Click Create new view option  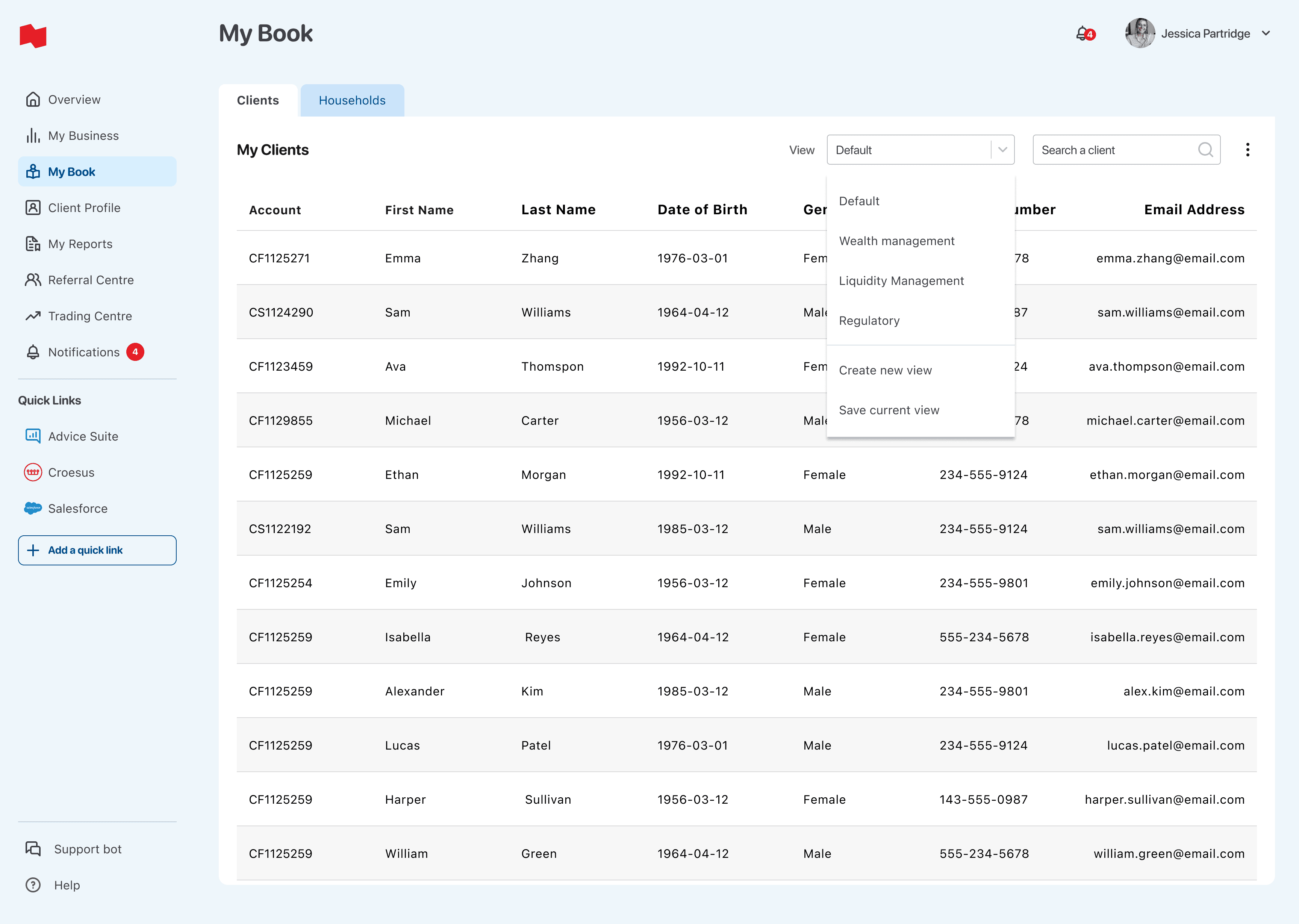point(885,370)
